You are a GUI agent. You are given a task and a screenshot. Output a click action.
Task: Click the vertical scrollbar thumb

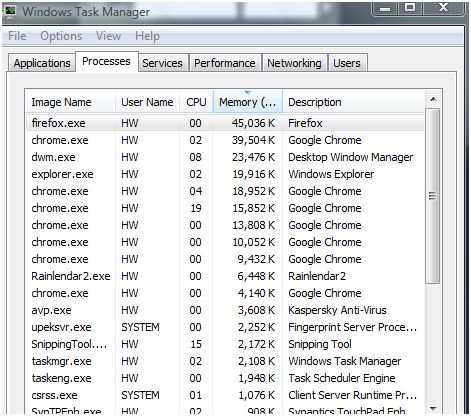point(433,196)
